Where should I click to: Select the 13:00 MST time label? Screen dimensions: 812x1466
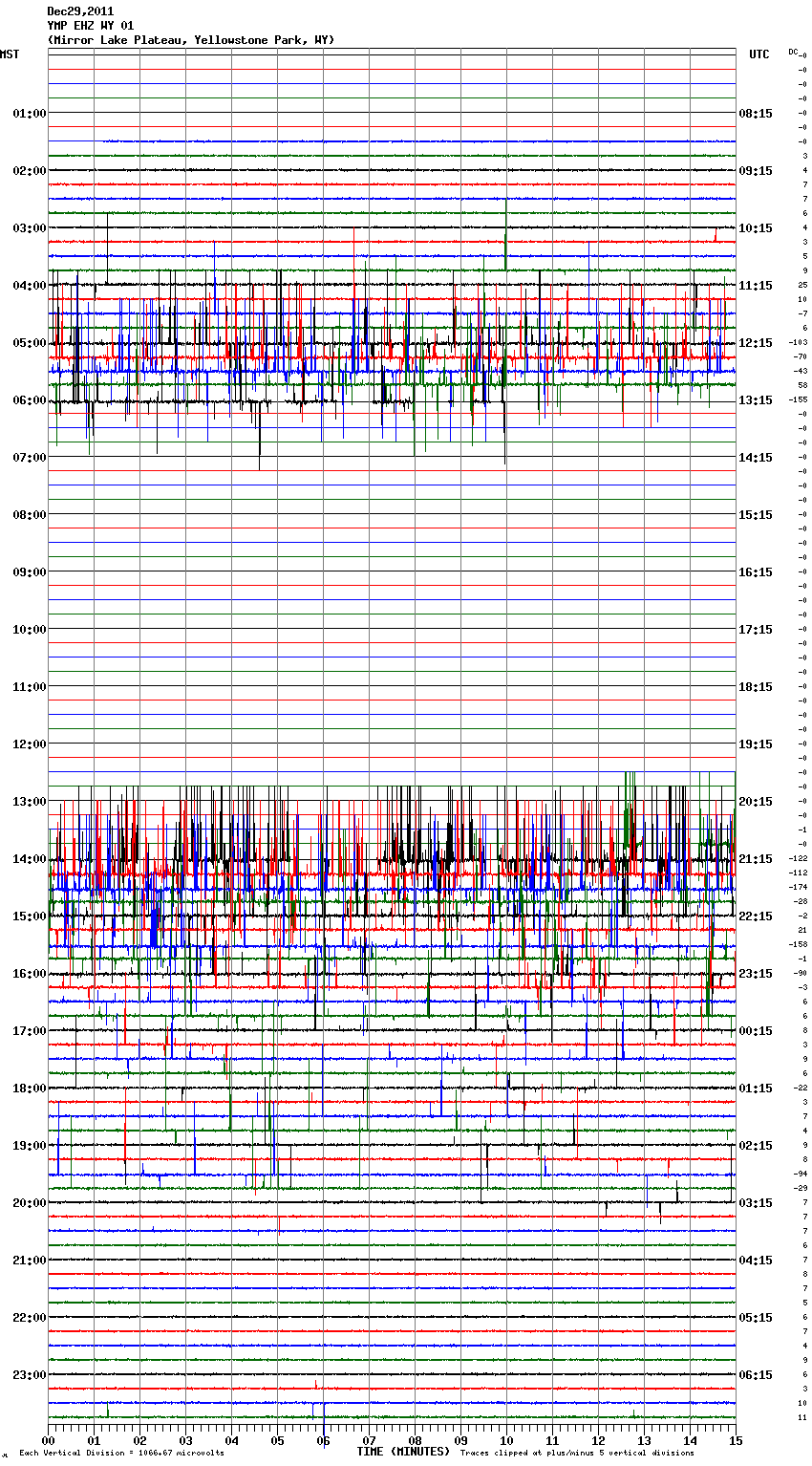click(x=30, y=802)
